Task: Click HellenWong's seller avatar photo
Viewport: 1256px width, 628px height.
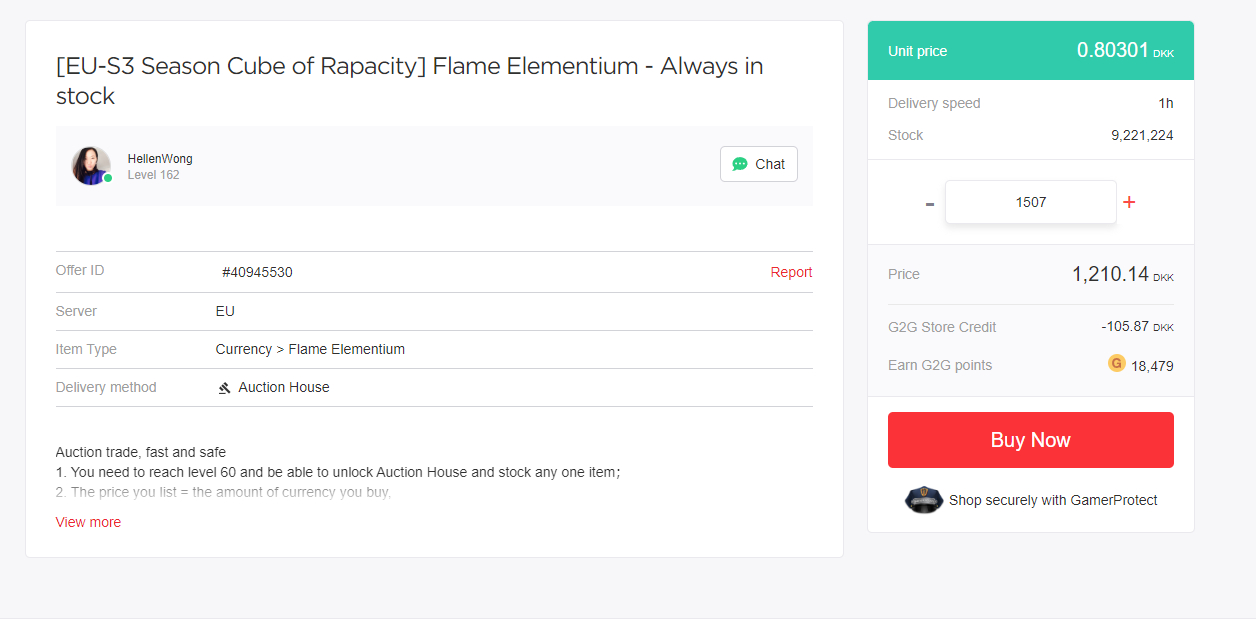Action: 90,165
